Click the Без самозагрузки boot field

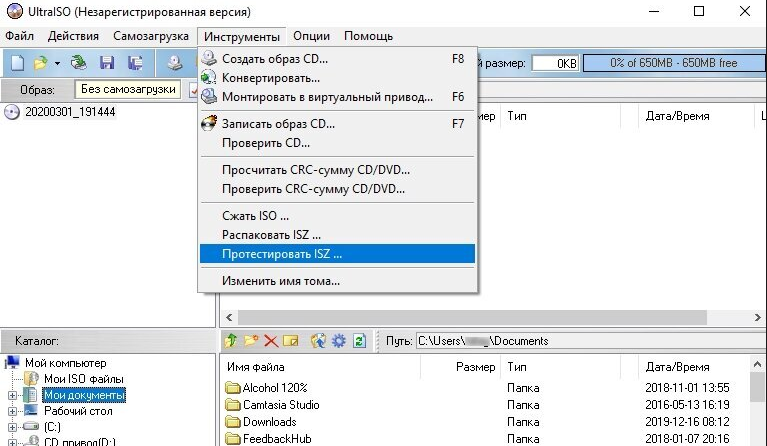[x=128, y=89]
